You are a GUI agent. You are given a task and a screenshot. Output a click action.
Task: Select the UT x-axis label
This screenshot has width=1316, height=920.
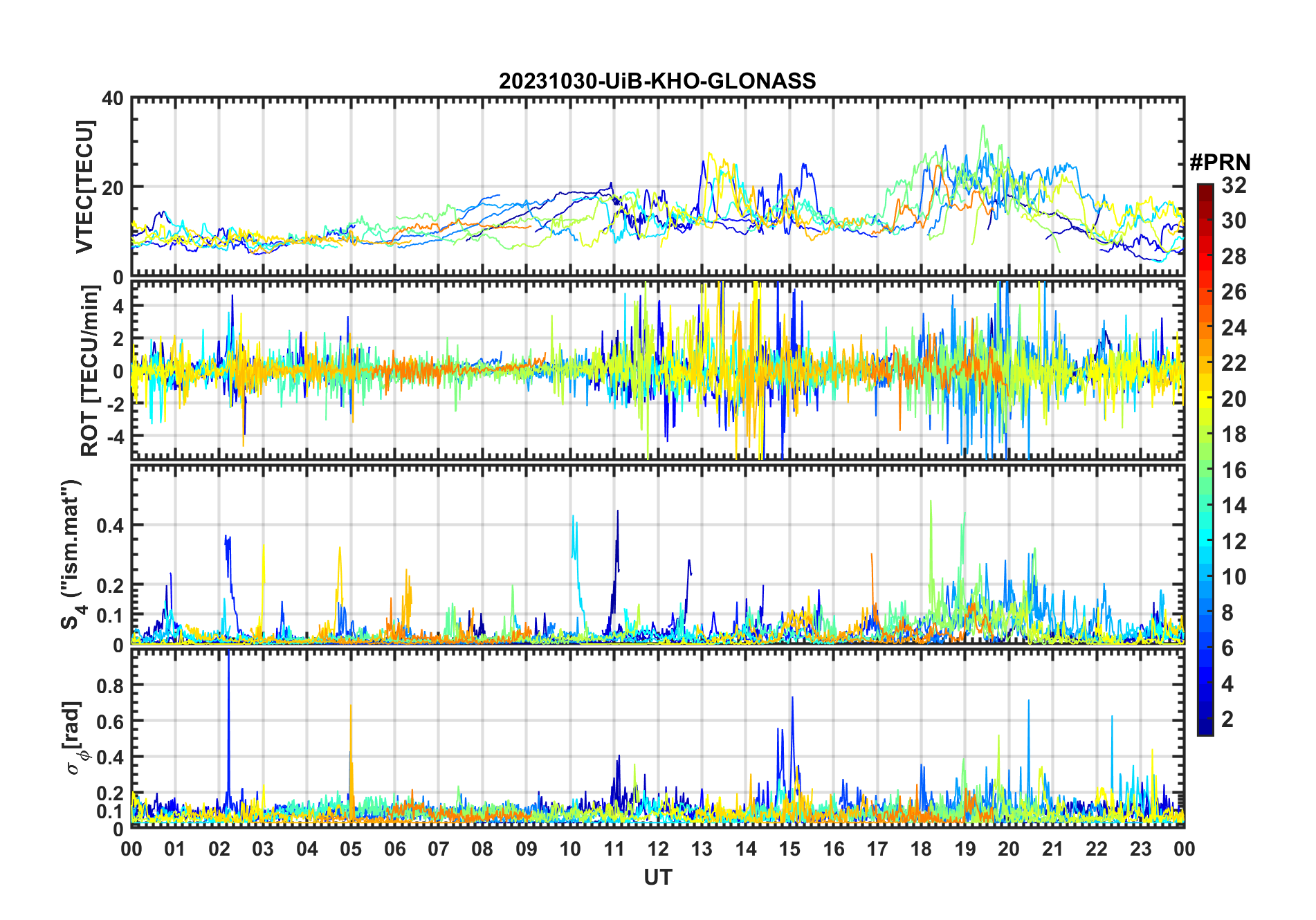coord(657,878)
